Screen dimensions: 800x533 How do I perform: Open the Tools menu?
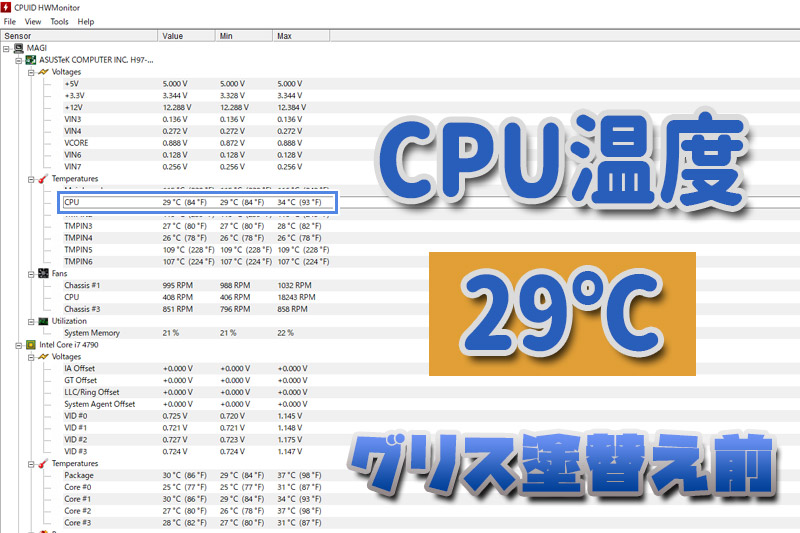59,21
